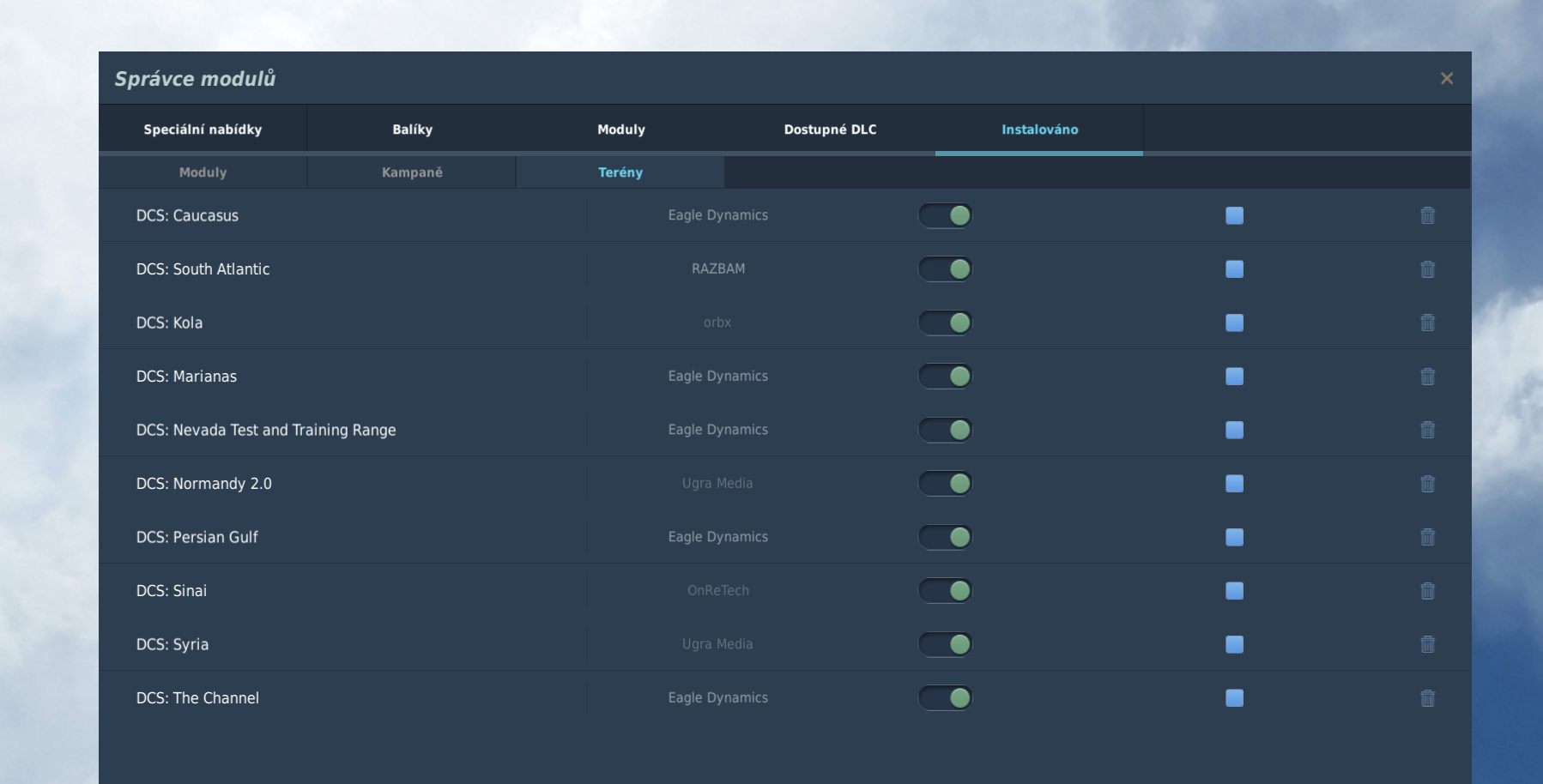This screenshot has width=1543, height=784.
Task: Select the DCS: Persian Gulf name
Action: [197, 537]
